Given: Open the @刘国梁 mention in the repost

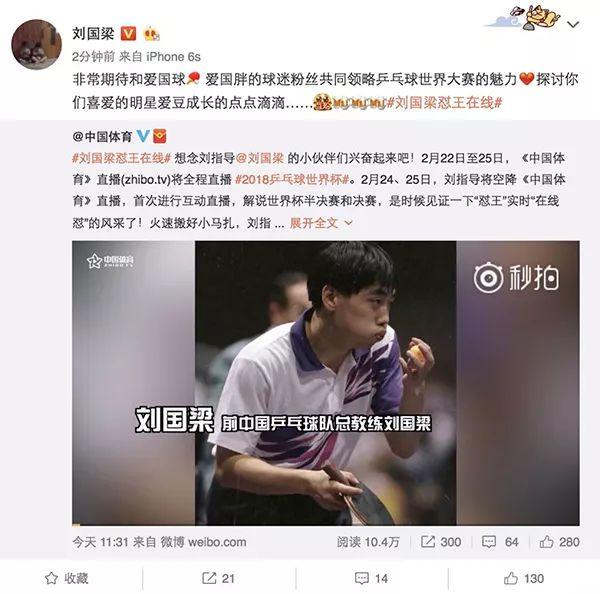Looking at the screenshot, I should 260,158.
